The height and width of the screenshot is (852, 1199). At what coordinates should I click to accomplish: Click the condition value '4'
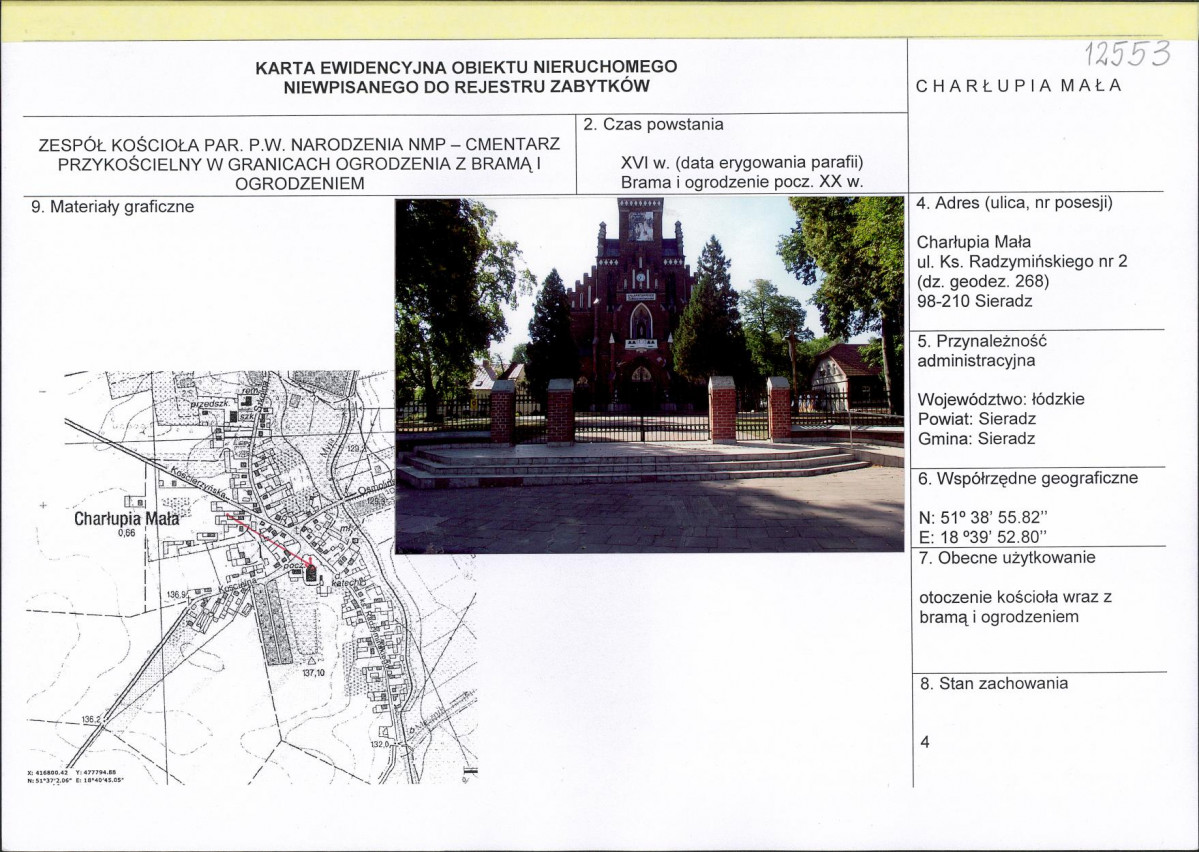point(925,743)
